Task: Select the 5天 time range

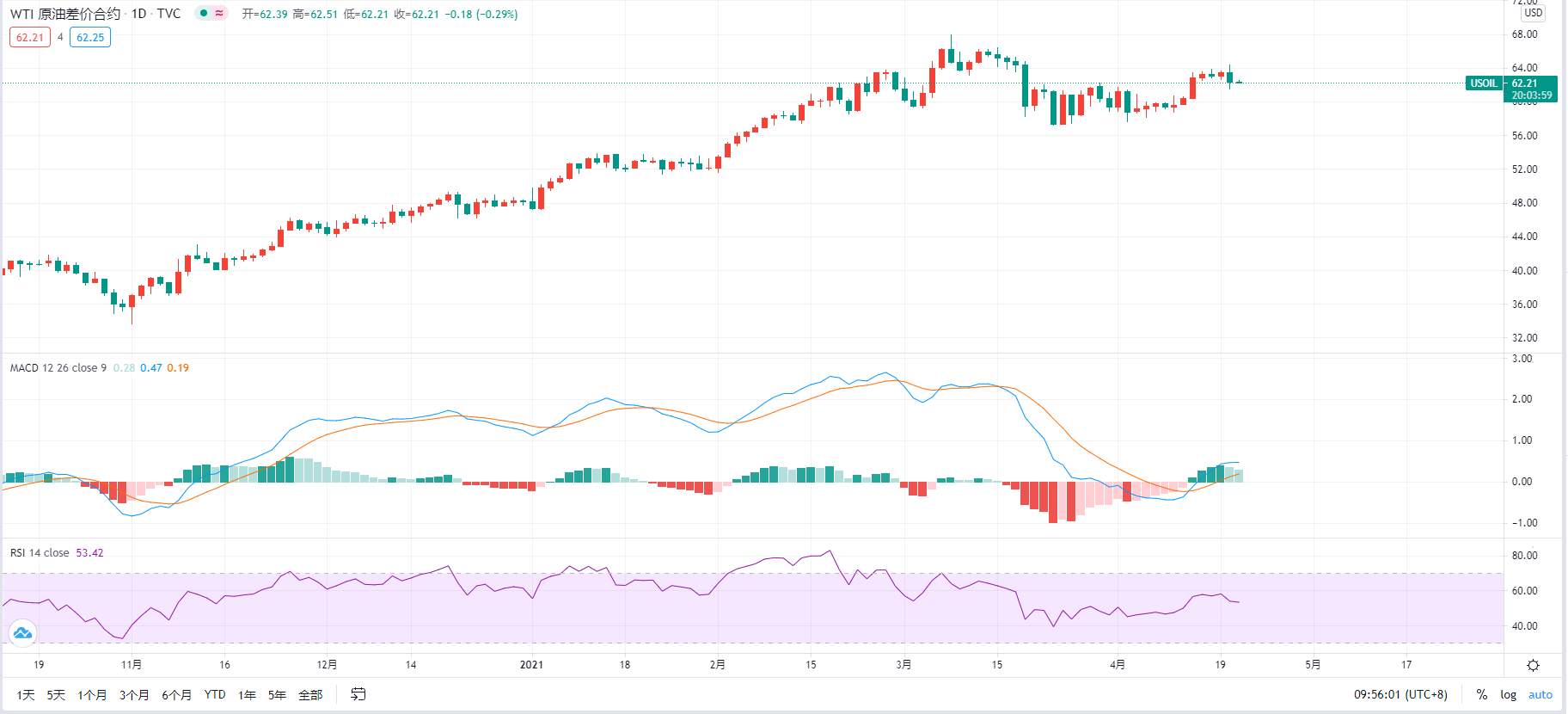Action: 56,694
